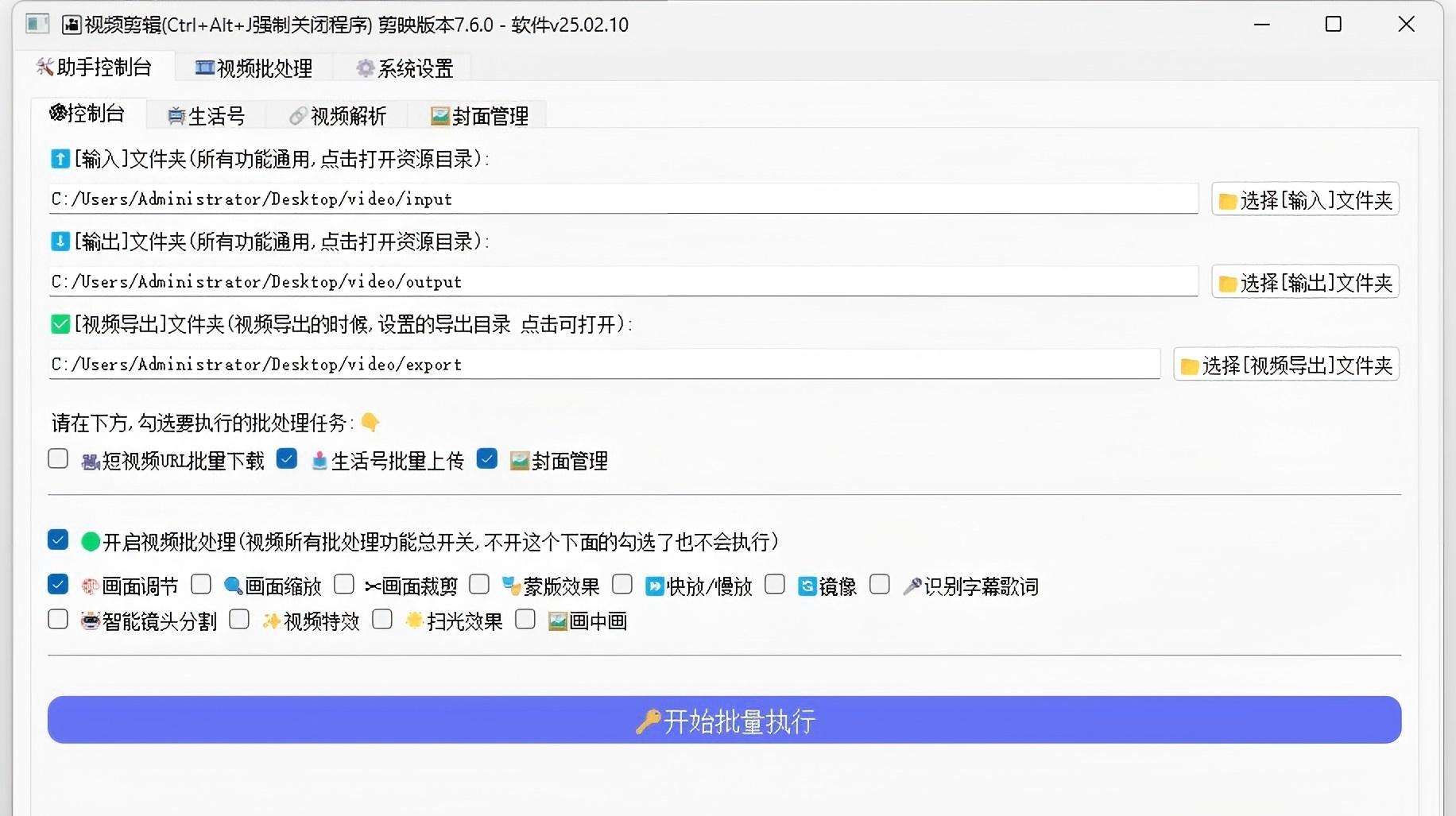The width and height of the screenshot is (1456, 816).
Task: Click the input path field ending in video/input
Action: [623, 199]
